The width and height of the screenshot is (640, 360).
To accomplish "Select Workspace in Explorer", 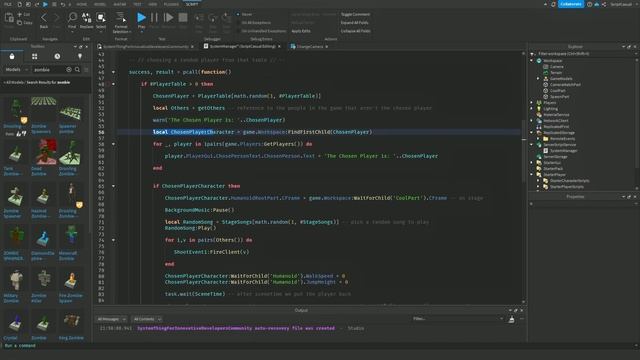I will click(553, 60).
